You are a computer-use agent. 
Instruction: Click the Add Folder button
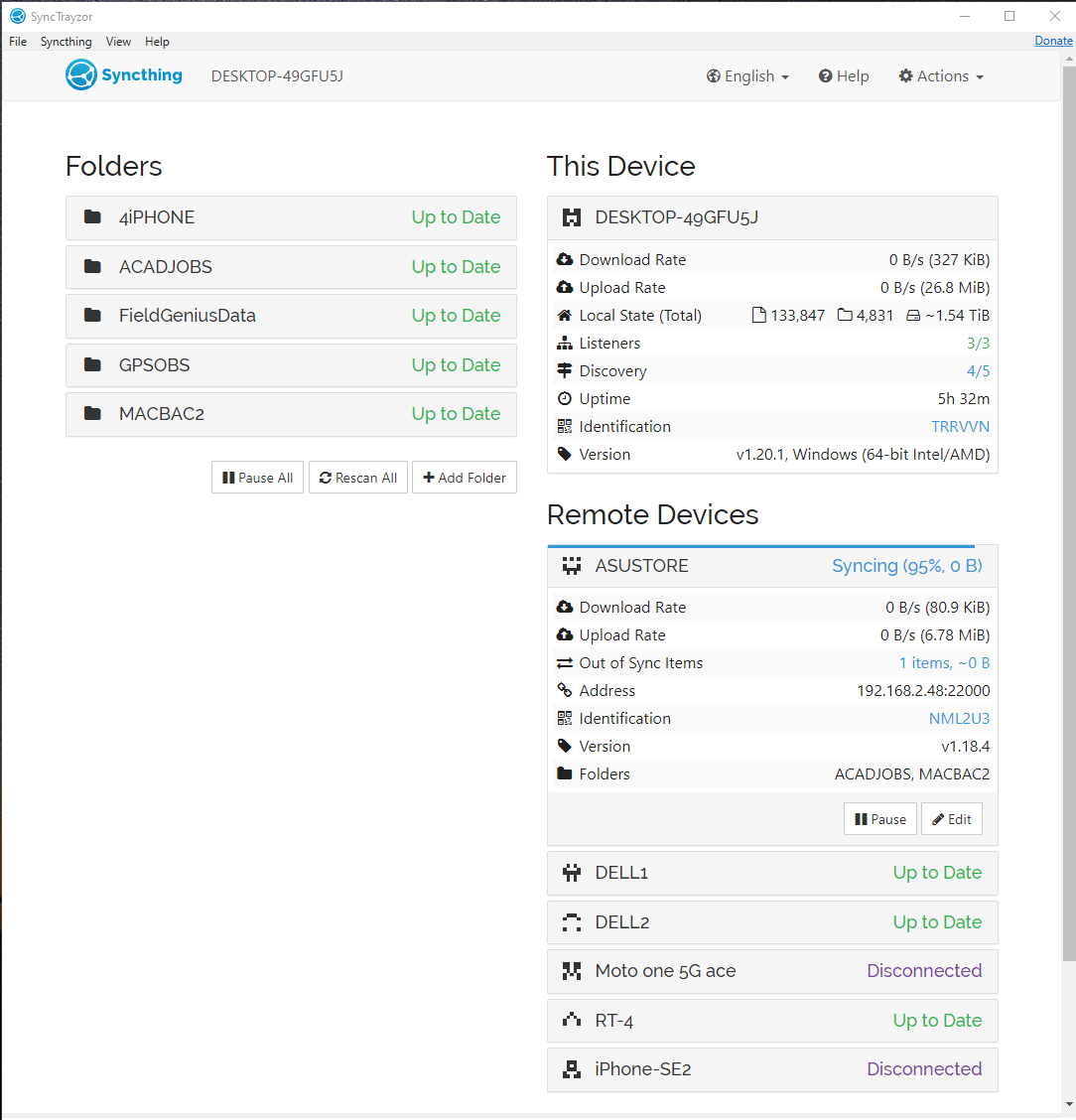click(465, 478)
